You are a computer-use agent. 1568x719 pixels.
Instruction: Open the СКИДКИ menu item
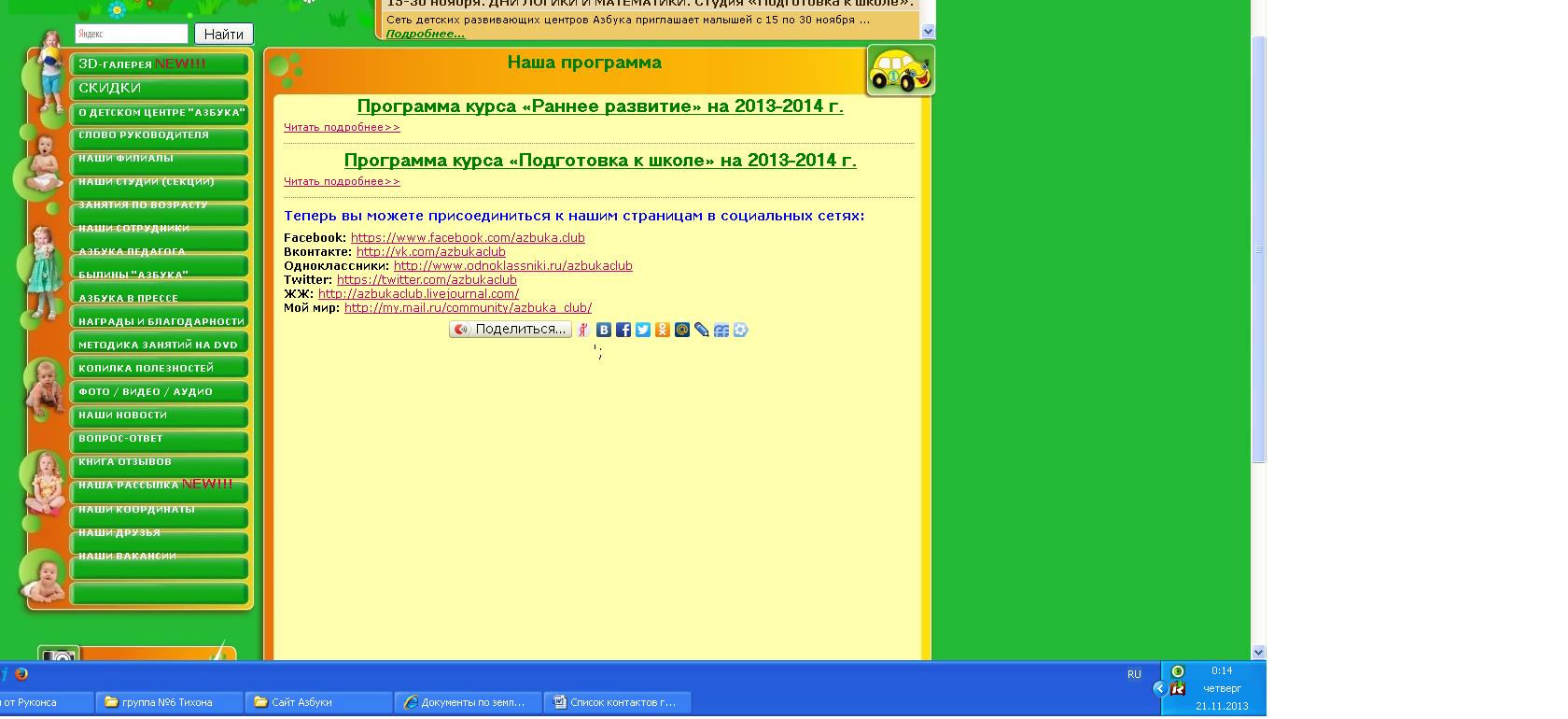pyautogui.click(x=159, y=89)
